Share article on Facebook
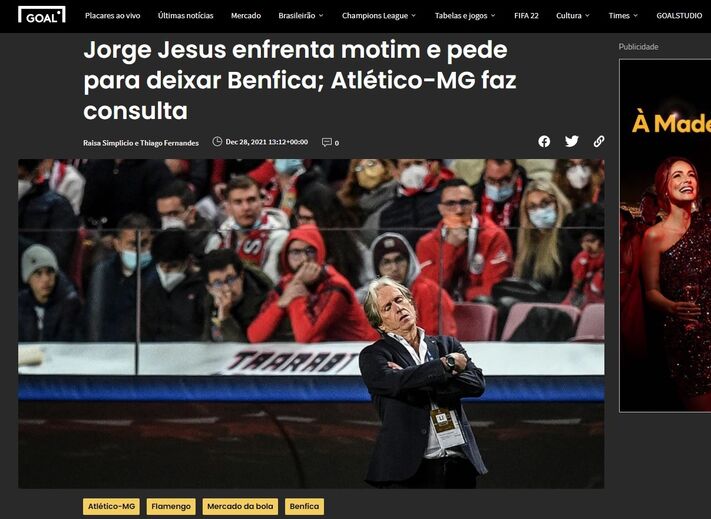 [544, 141]
